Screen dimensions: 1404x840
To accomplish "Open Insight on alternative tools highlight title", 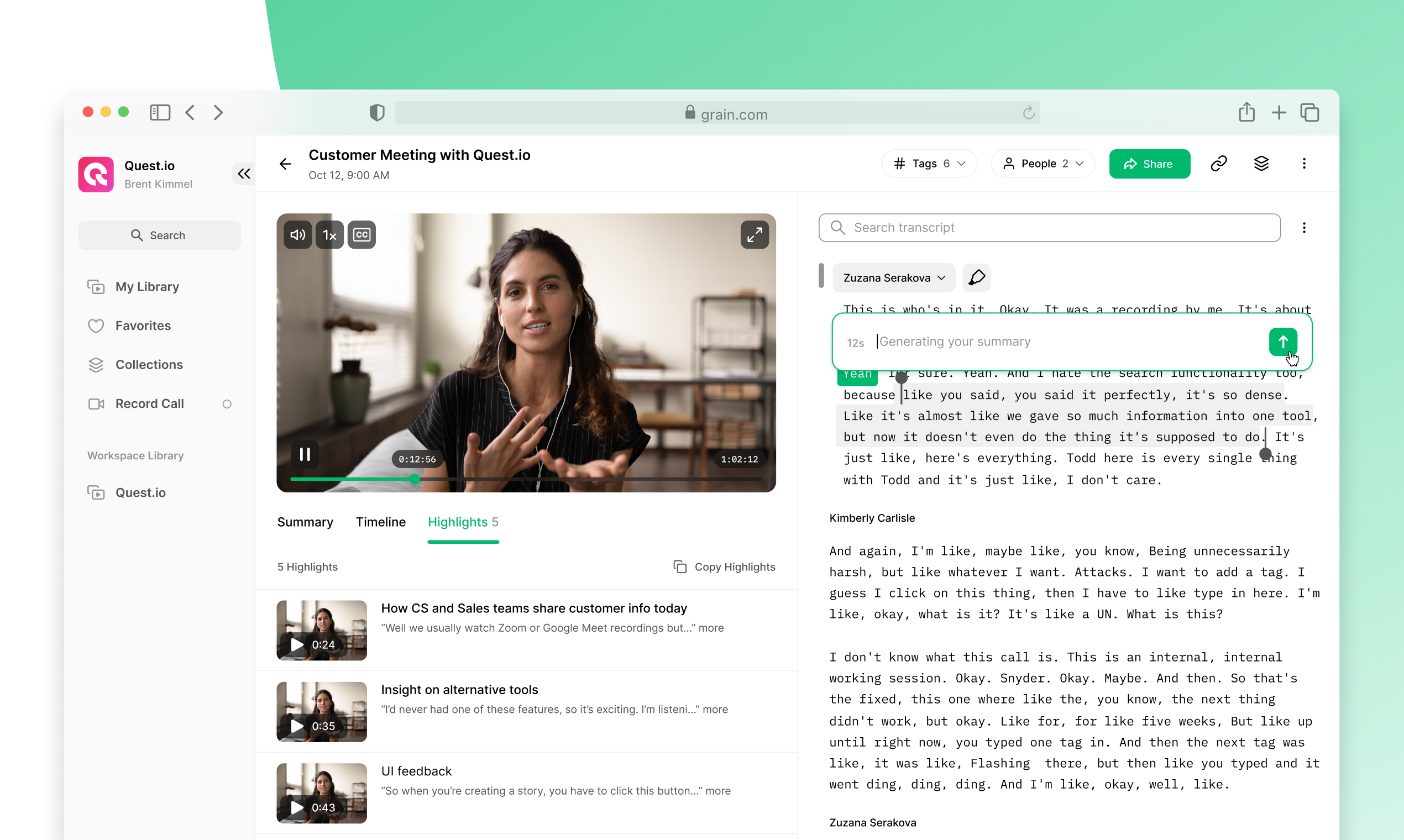I will pyautogui.click(x=460, y=690).
